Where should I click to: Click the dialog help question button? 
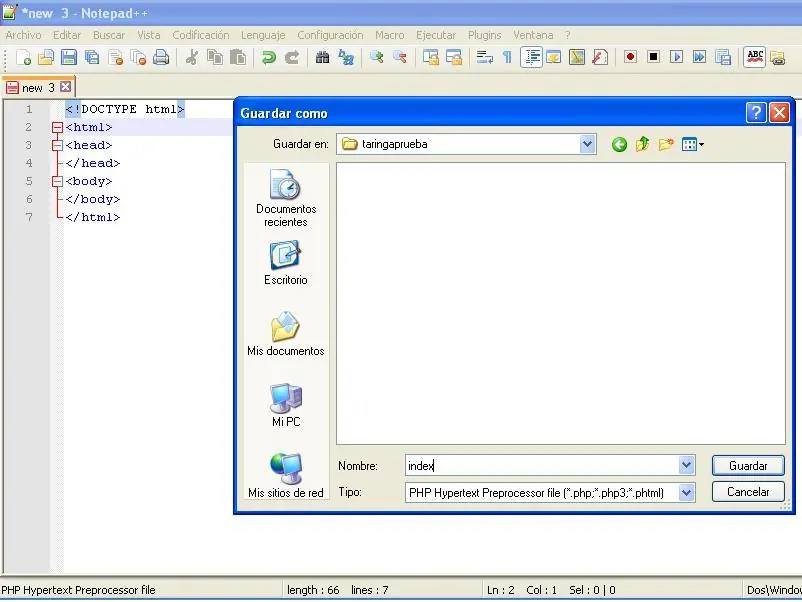pyautogui.click(x=756, y=113)
